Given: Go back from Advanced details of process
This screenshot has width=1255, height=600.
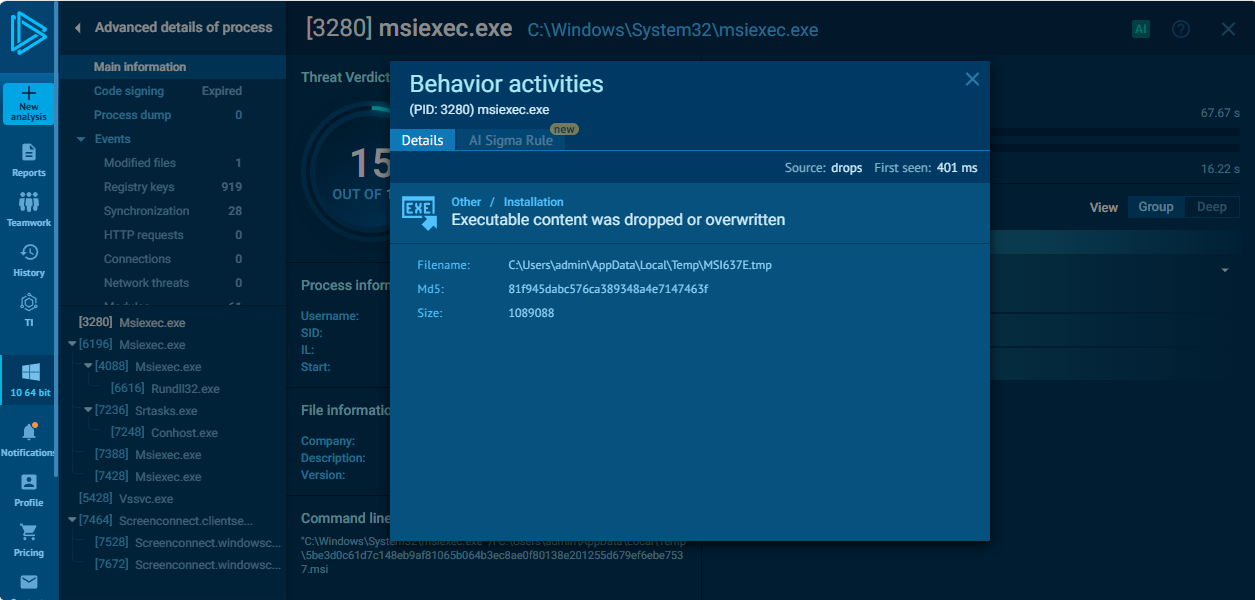Looking at the screenshot, I should click(78, 28).
